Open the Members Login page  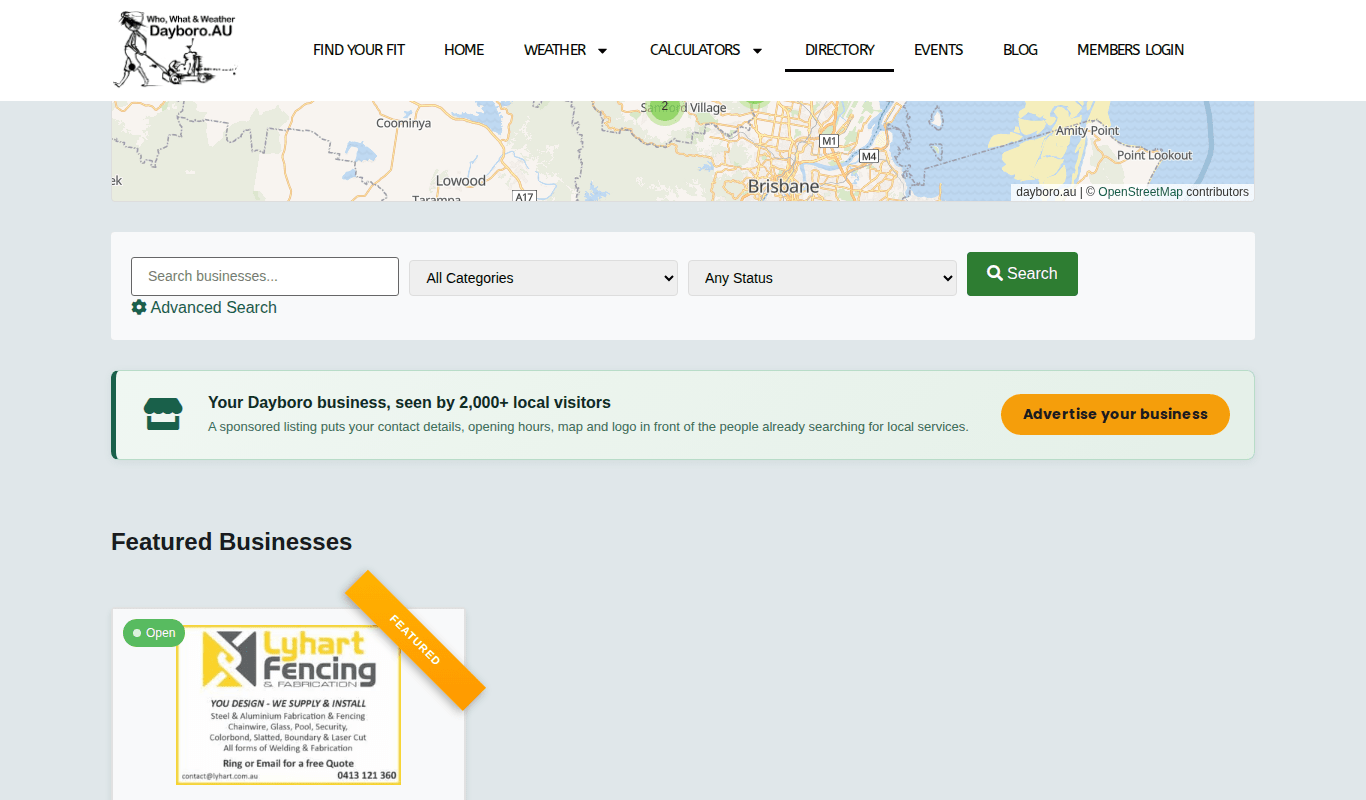1130,50
